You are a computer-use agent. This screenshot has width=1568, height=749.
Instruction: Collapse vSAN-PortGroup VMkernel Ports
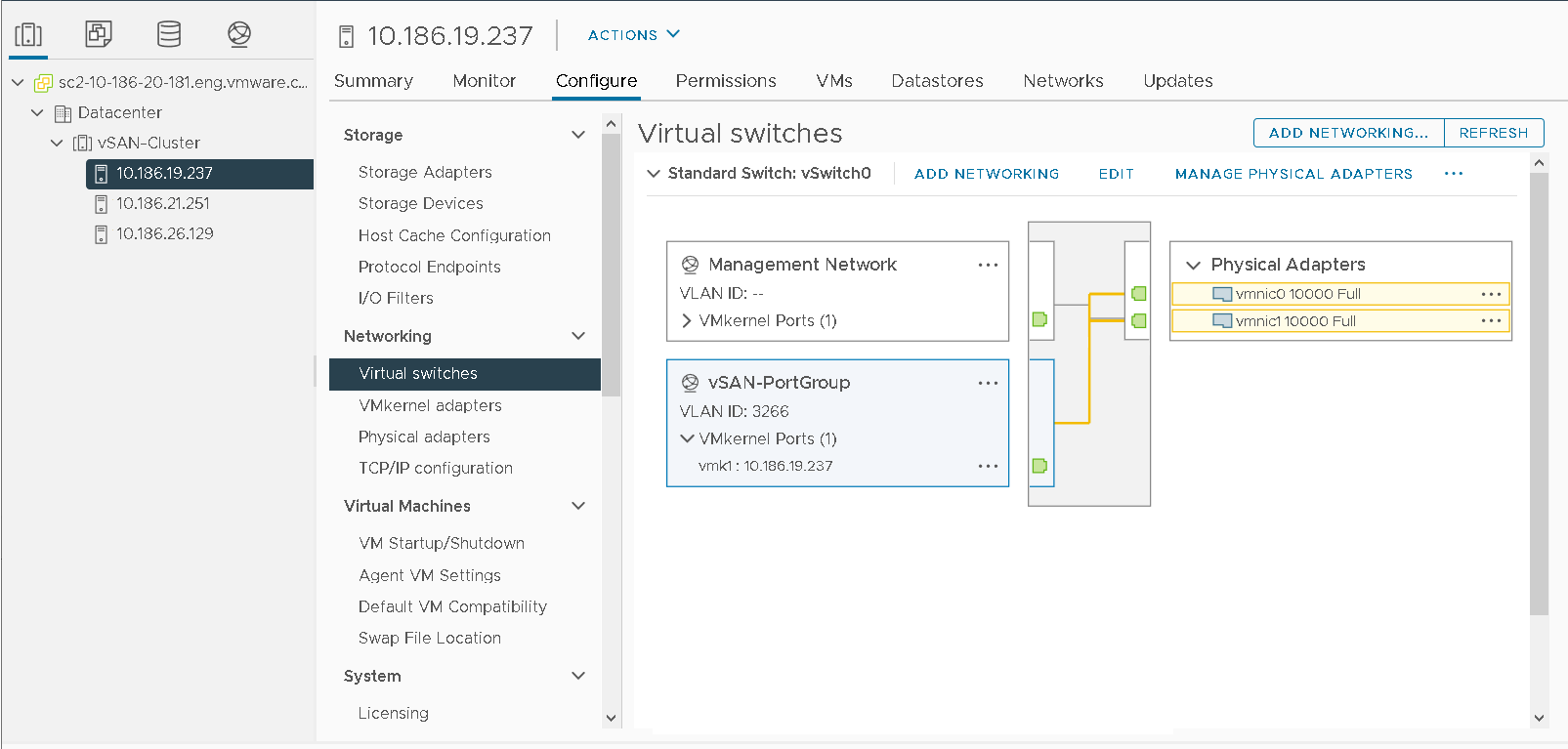[687, 438]
